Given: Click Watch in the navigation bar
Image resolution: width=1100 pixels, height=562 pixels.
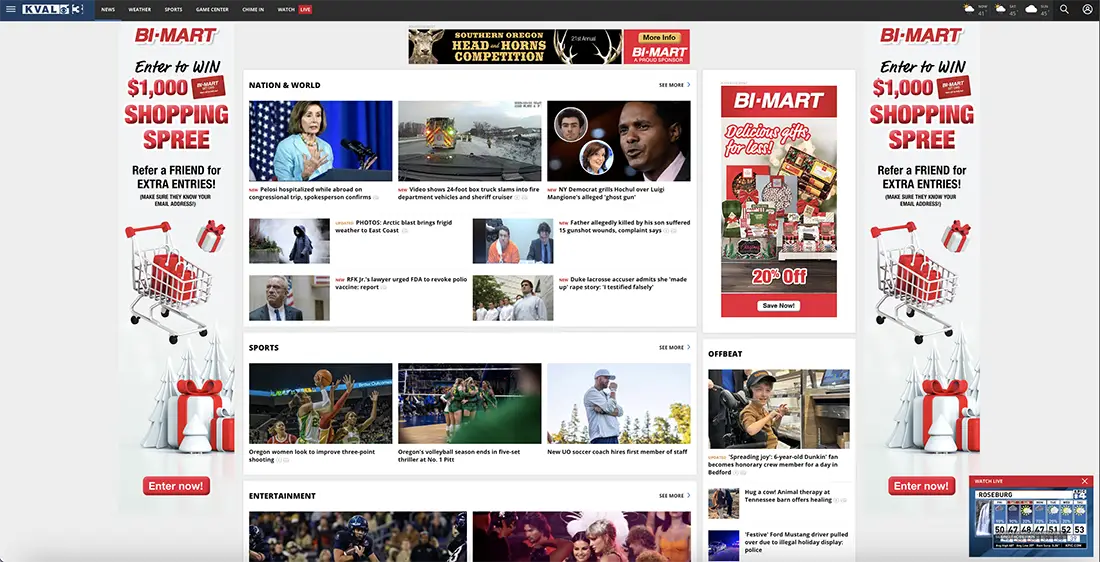Looking at the screenshot, I should tap(286, 9).
